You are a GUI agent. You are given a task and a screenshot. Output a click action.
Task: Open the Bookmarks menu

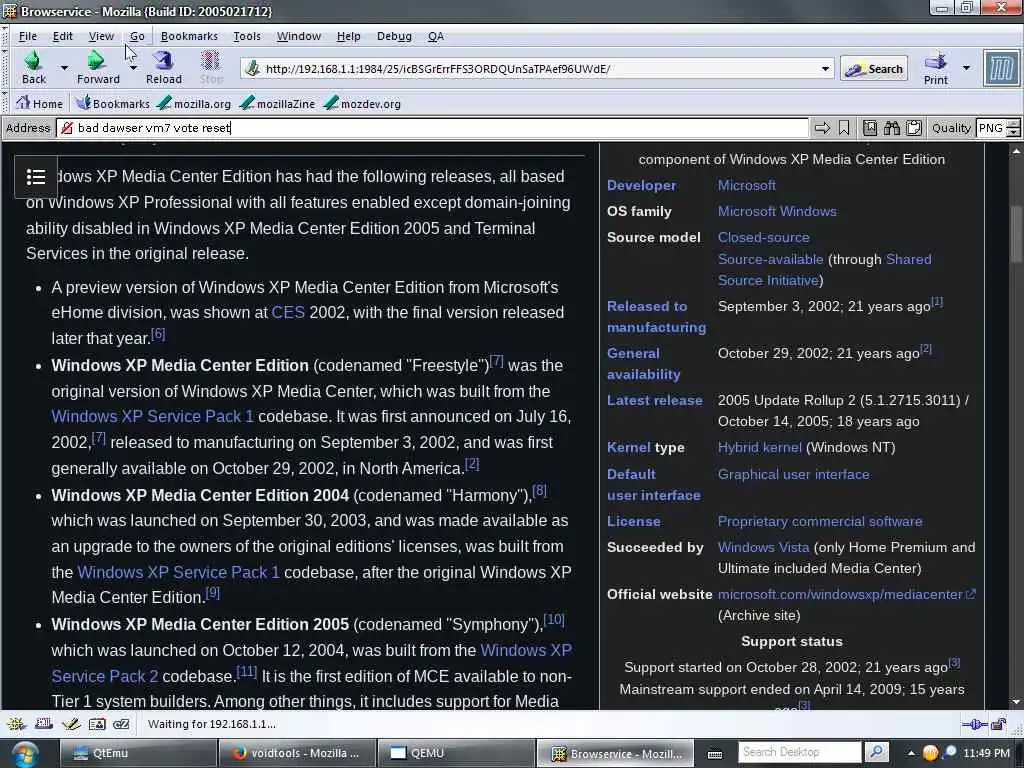click(189, 36)
